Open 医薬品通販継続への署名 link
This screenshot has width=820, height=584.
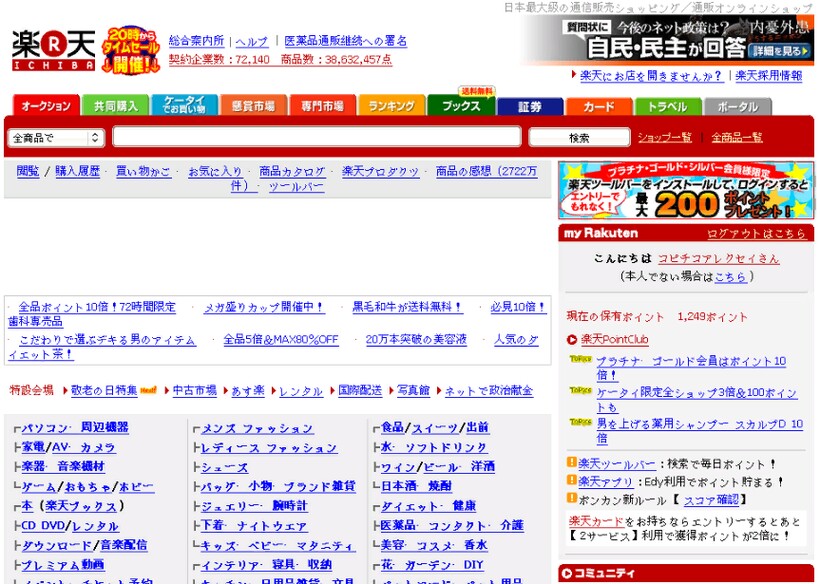tap(345, 41)
